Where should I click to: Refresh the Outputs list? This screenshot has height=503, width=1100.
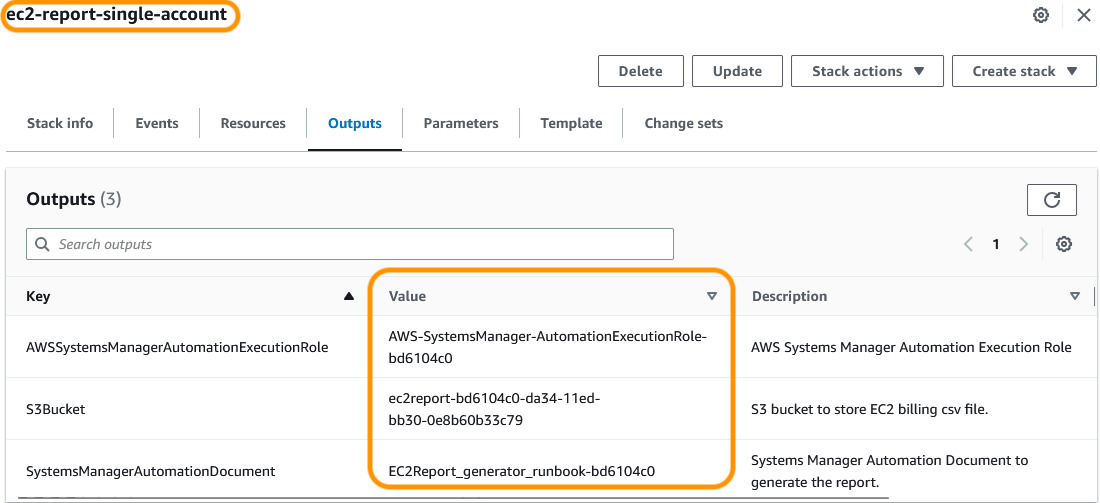(x=1052, y=200)
